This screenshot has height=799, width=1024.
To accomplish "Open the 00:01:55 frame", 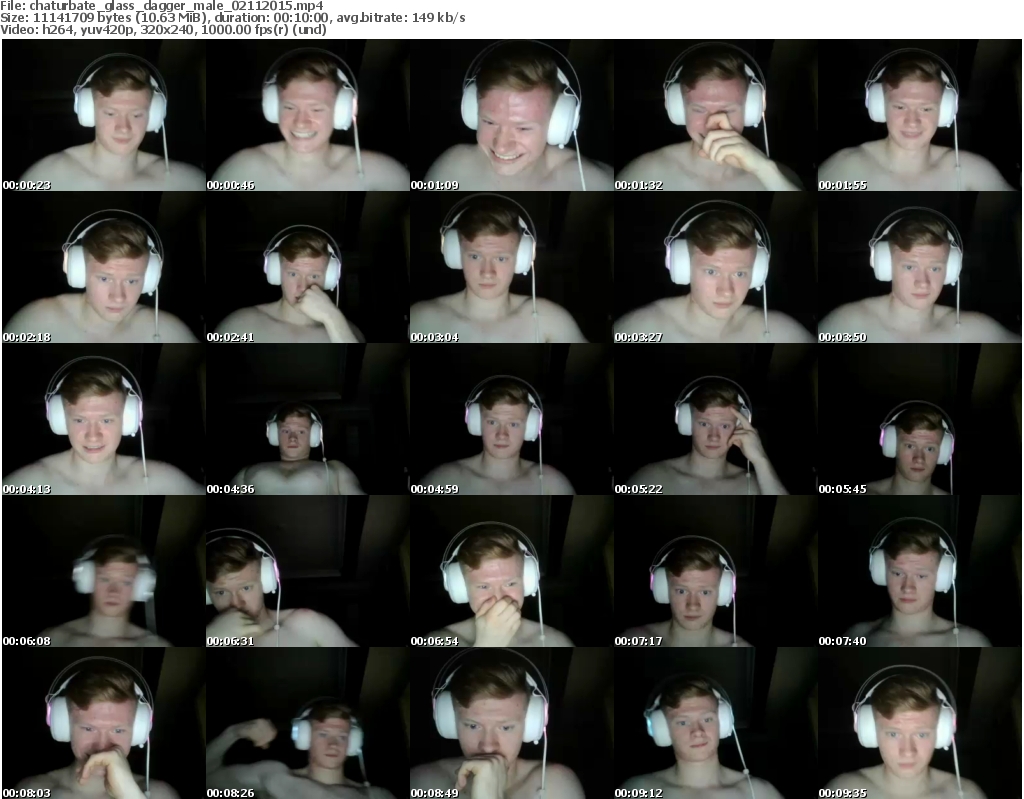I will (x=920, y=115).
